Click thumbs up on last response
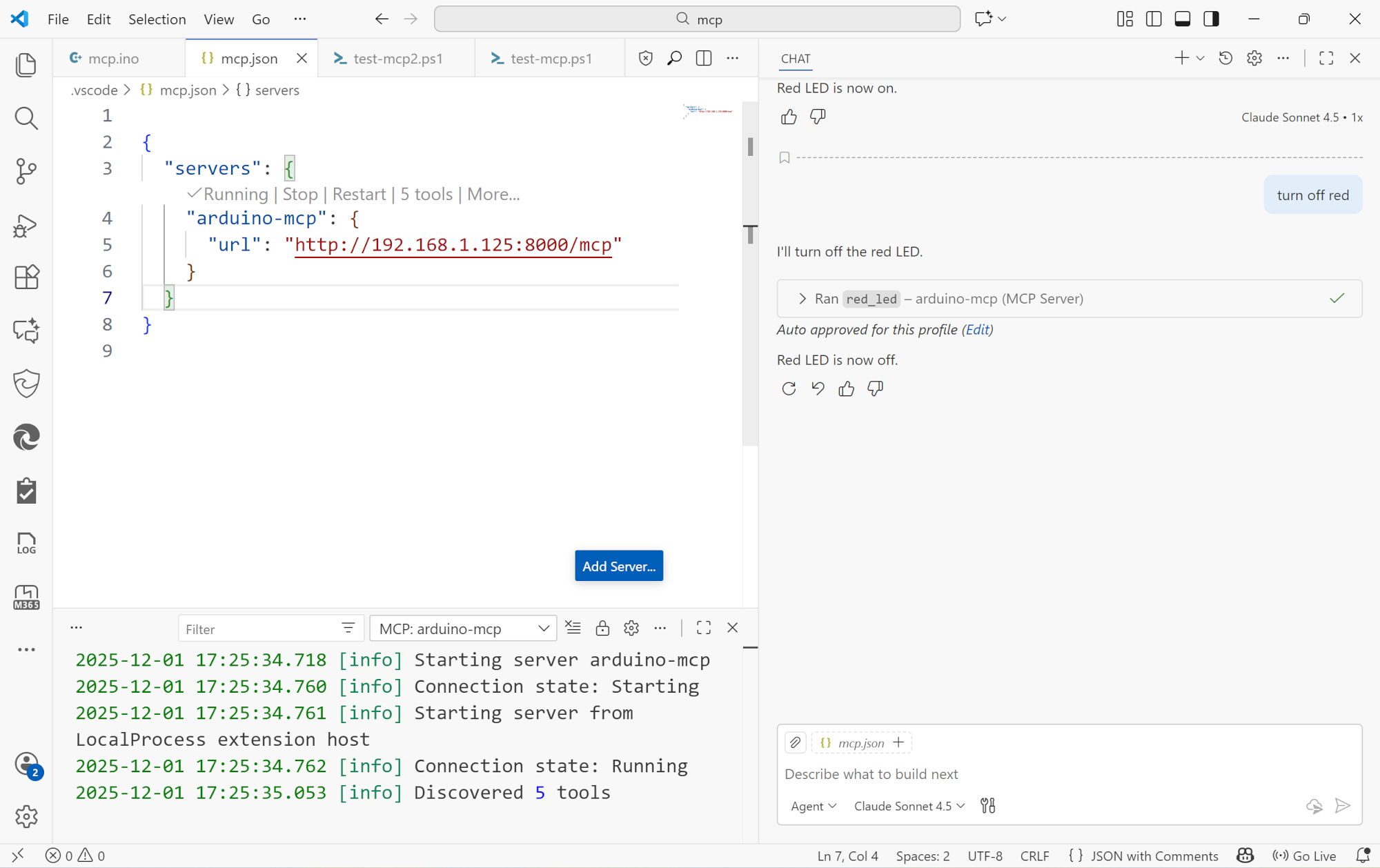The height and width of the screenshot is (868, 1380). [x=846, y=388]
